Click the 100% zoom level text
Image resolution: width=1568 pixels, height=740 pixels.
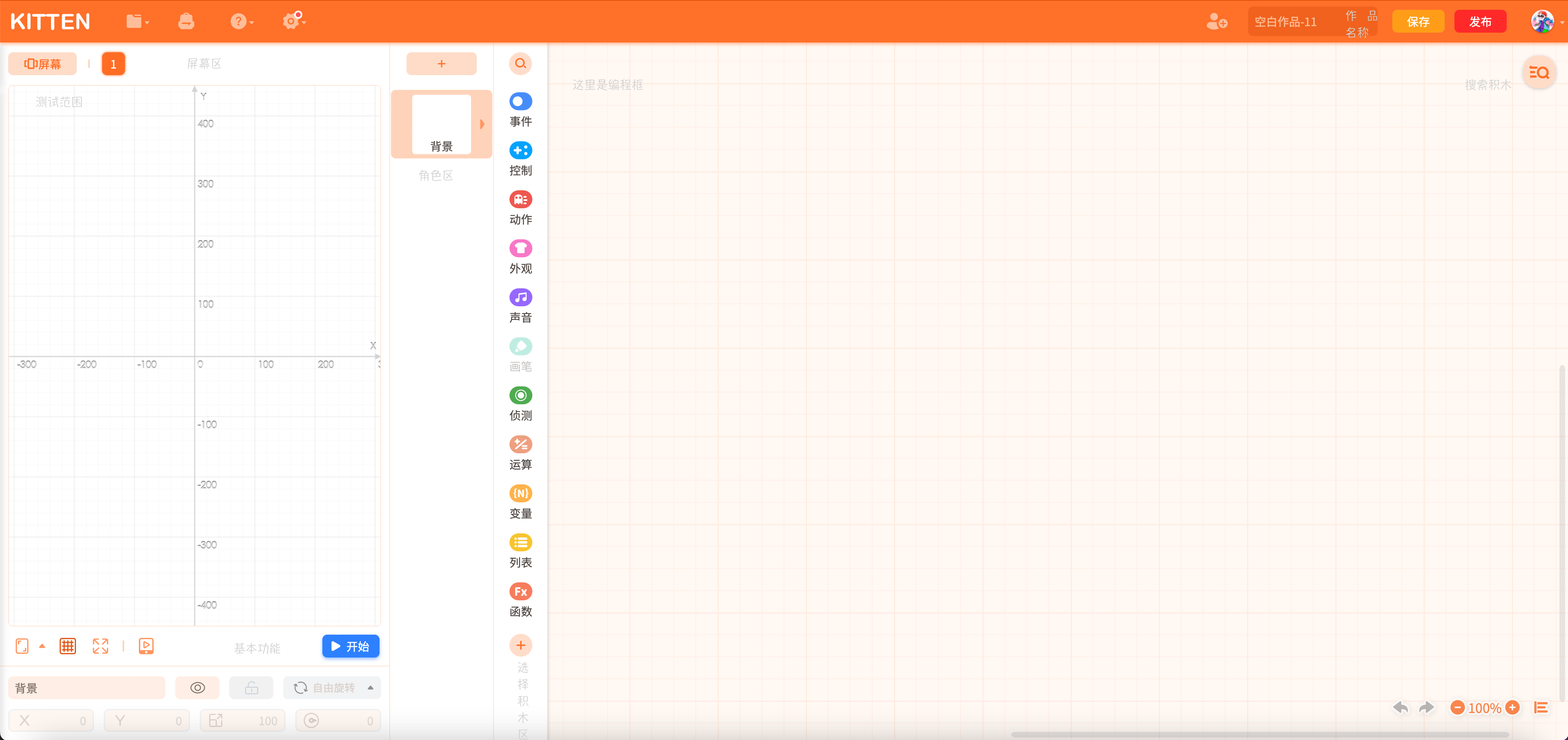pos(1485,708)
